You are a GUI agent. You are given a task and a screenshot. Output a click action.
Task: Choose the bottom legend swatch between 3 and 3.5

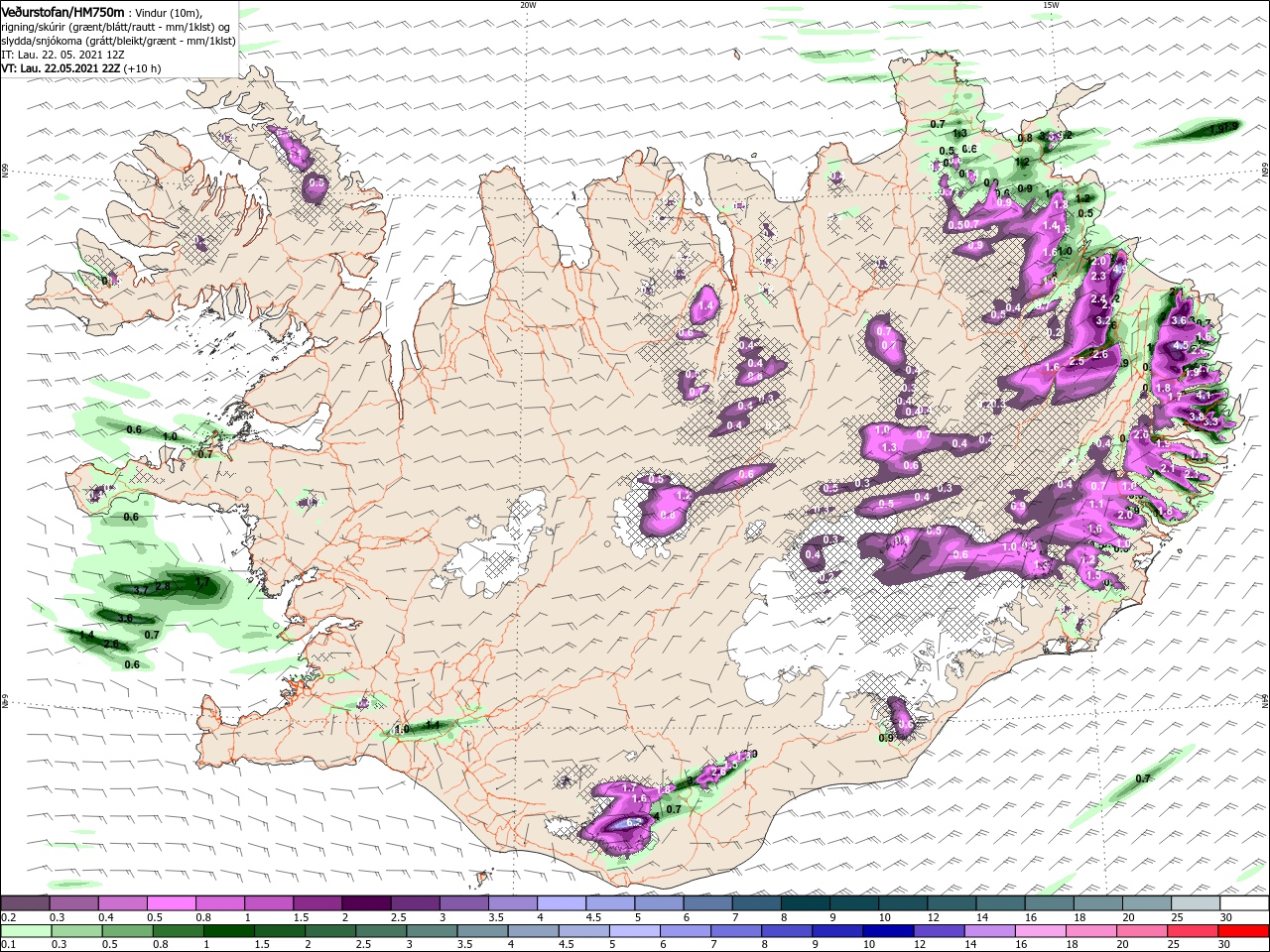pos(432,931)
